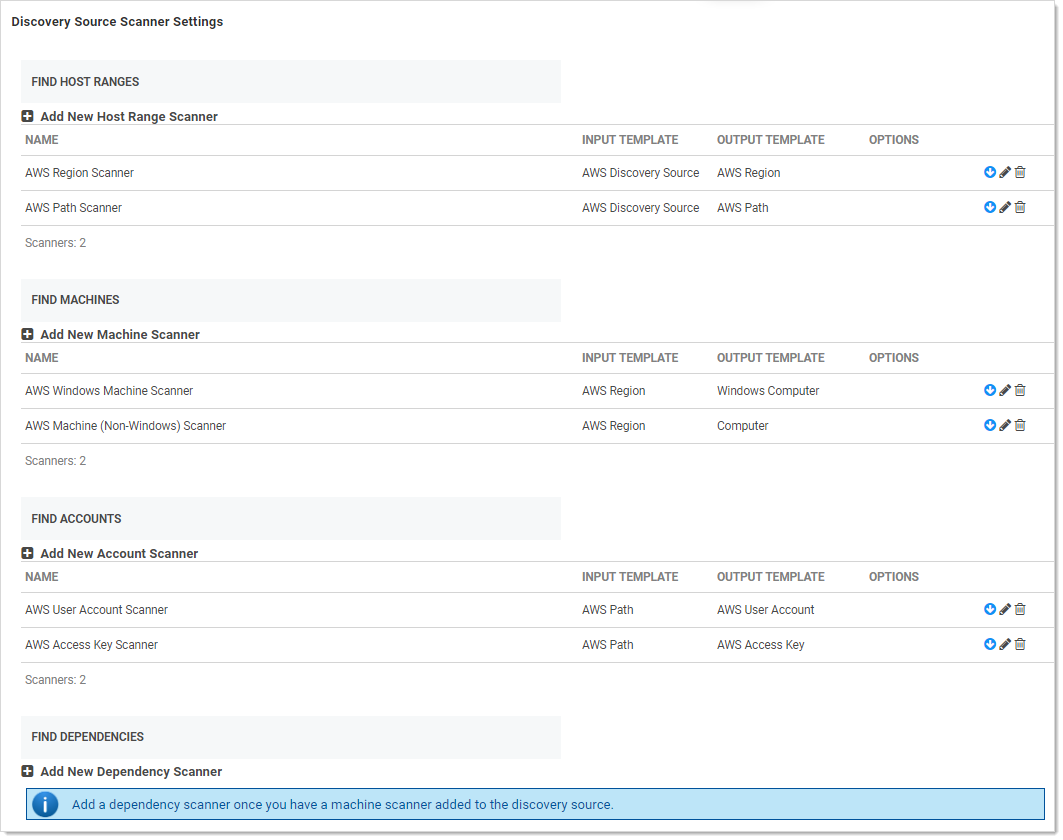Click AWS Discovery Source in AWS Region Scanner row
The width and height of the screenshot is (1063, 840).
click(641, 173)
